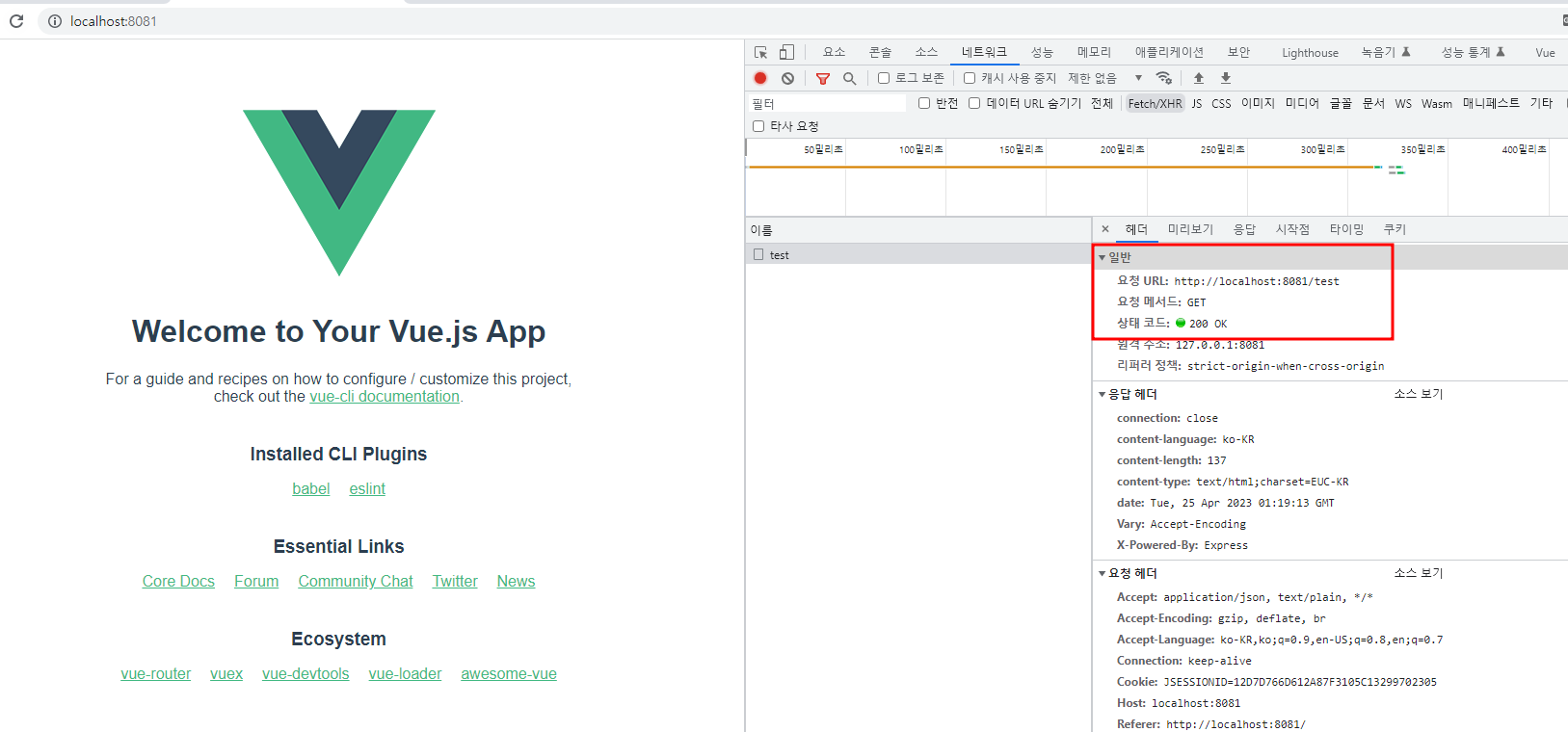
Task: Filter requests by 이미지 type
Action: tap(1258, 103)
